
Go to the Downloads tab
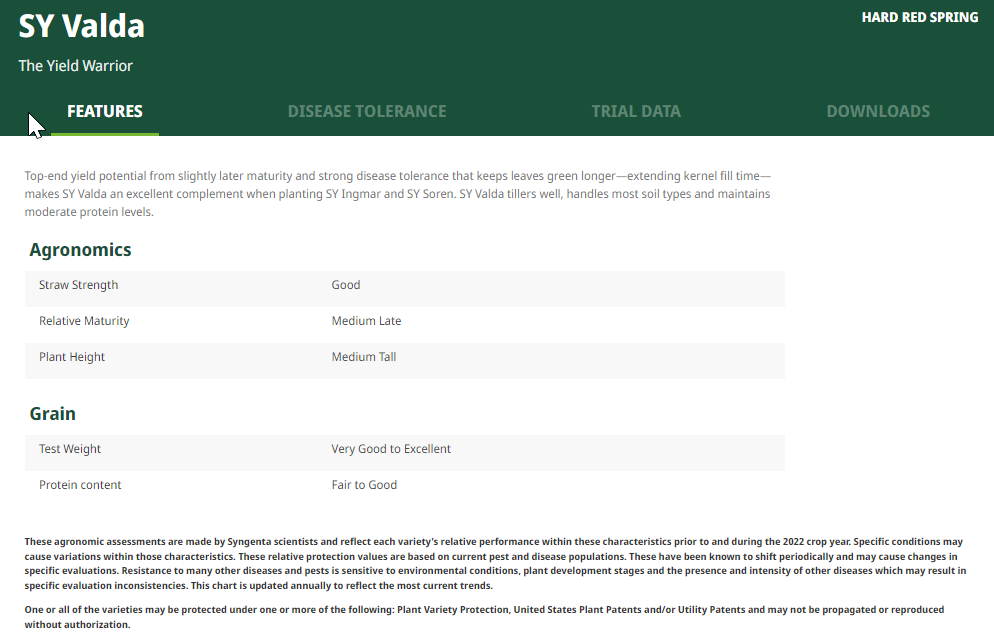pyautogui.click(x=878, y=112)
